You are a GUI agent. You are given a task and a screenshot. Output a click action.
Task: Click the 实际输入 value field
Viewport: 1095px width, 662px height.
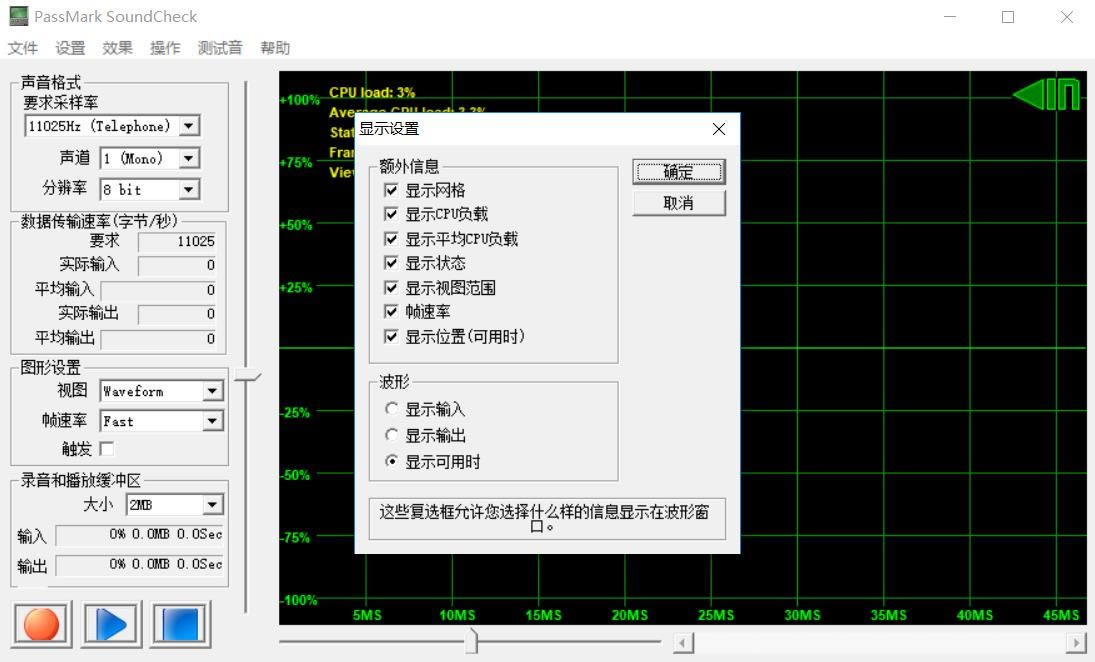(178, 265)
